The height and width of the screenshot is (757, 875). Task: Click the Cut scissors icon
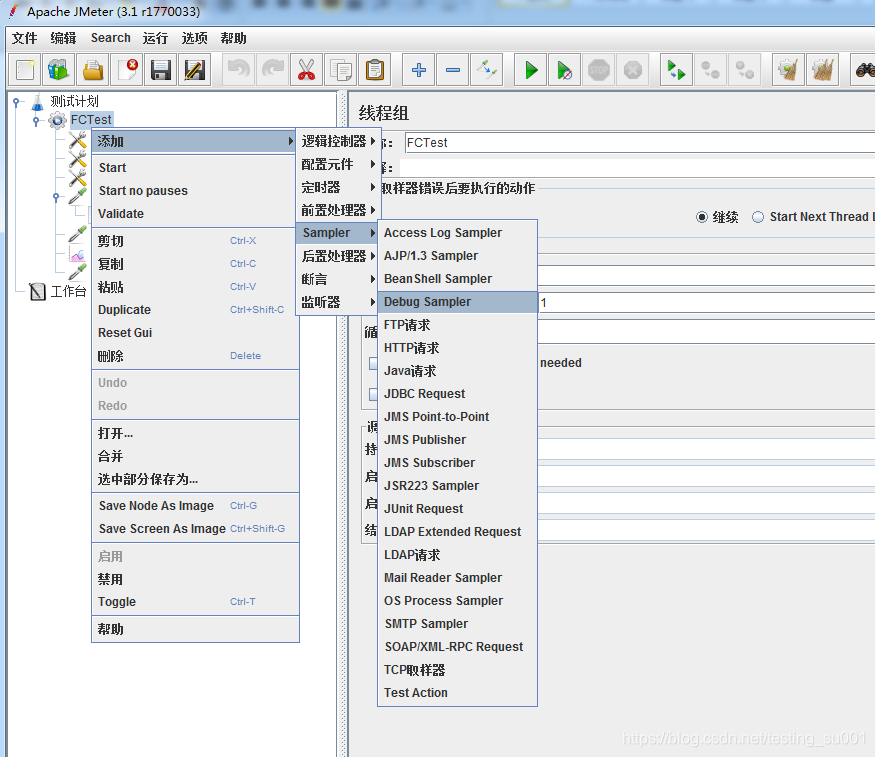tap(306, 70)
